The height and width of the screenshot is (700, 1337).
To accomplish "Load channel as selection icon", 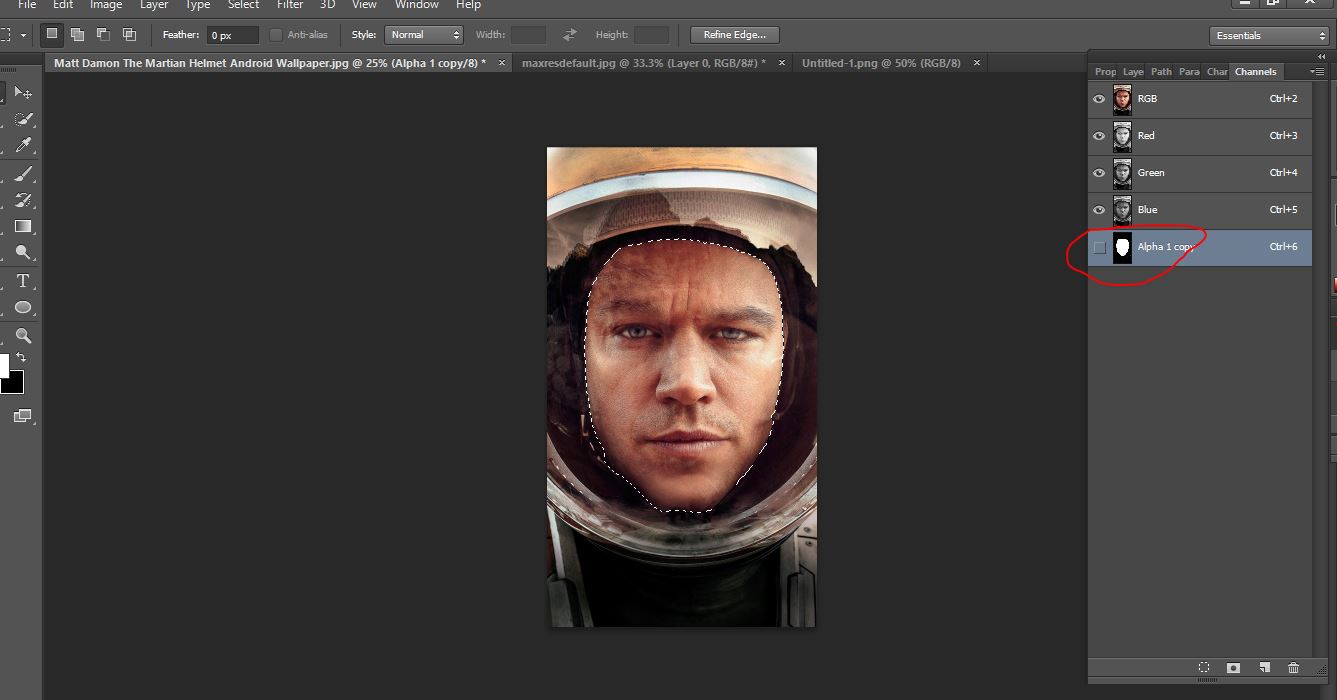I will coord(1204,667).
